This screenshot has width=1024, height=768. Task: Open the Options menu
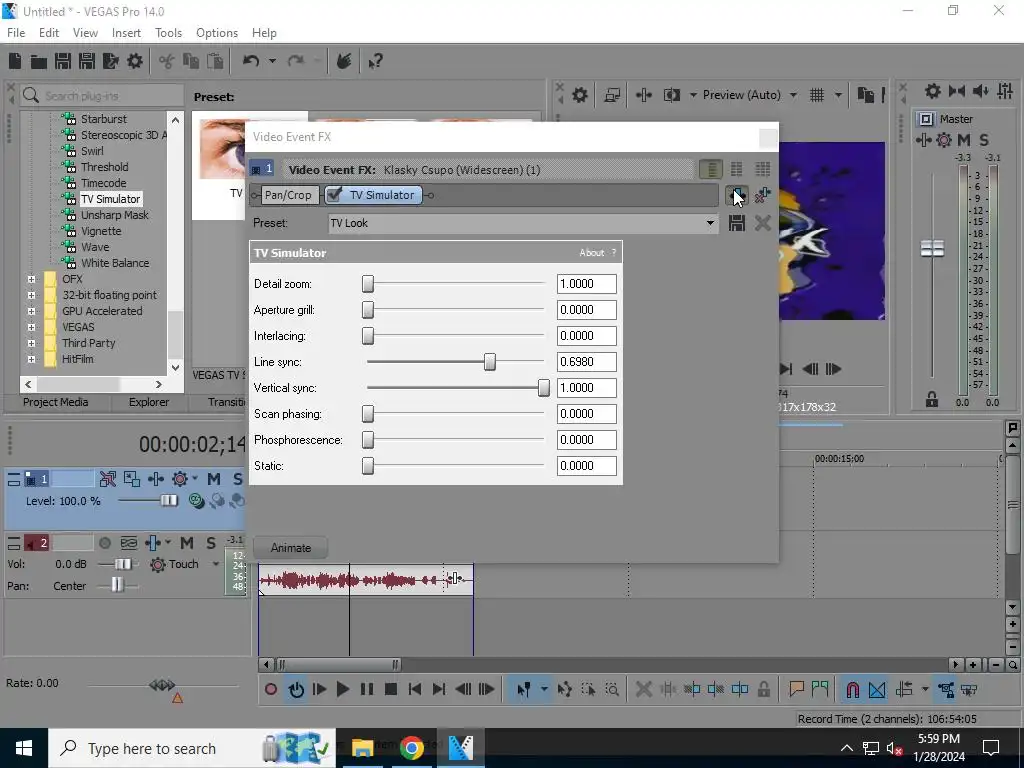217,33
